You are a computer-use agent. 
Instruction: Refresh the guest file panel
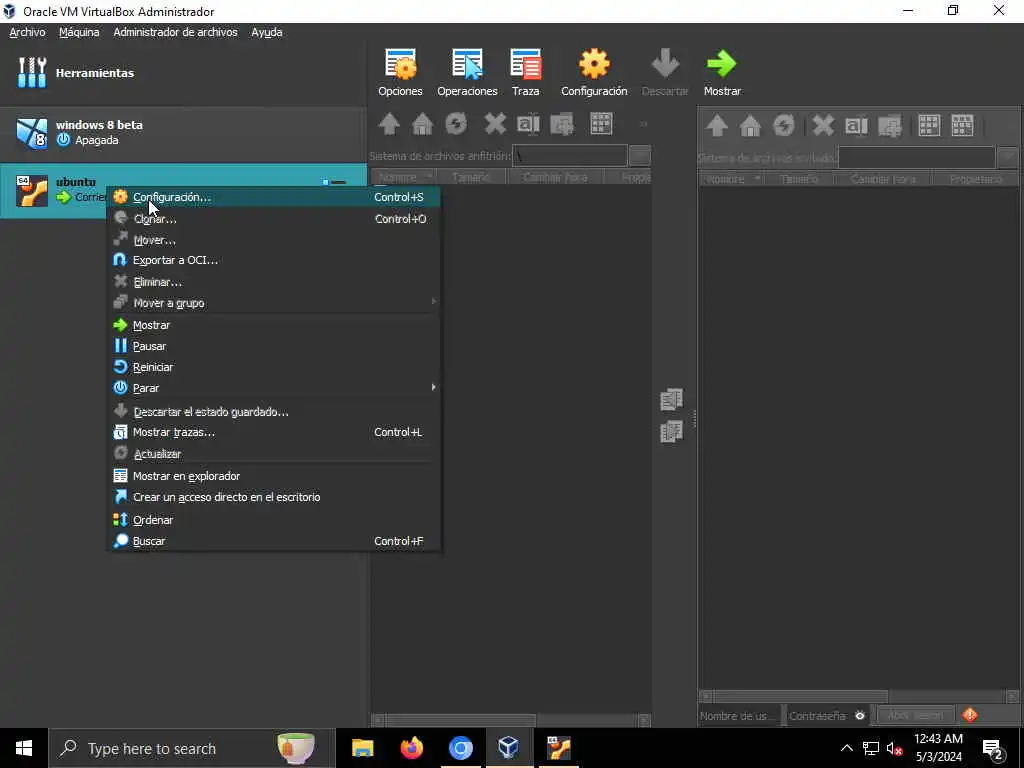tap(784, 125)
